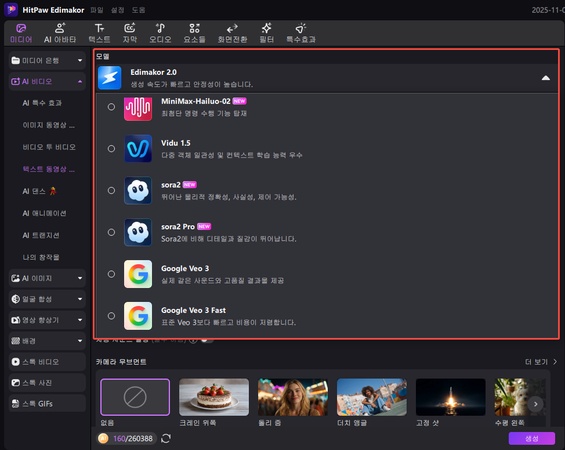Open the 화면전환 (Transitions) toolbar tab

pos(232,33)
